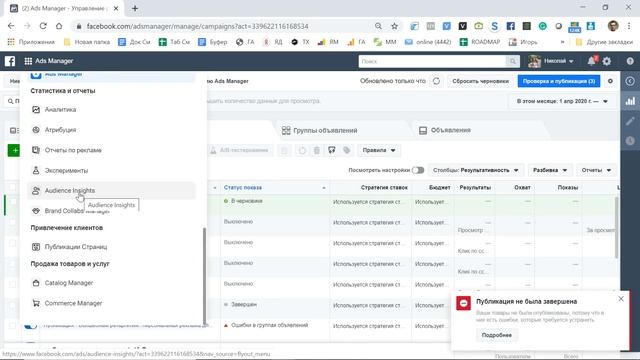Screen dimensions: 640x360
Task: Open Chrome's three-dot menu
Action: point(629,26)
